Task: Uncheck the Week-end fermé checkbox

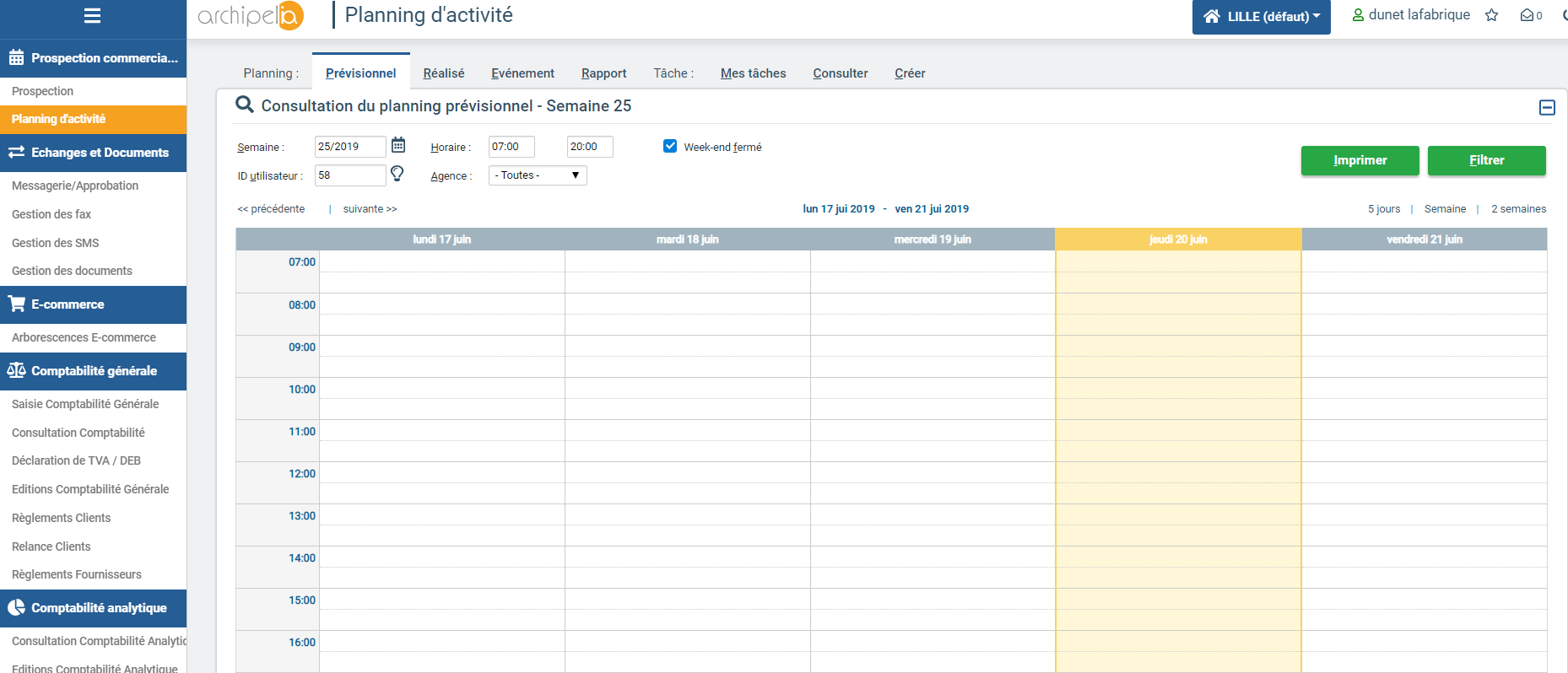Action: tap(670, 146)
